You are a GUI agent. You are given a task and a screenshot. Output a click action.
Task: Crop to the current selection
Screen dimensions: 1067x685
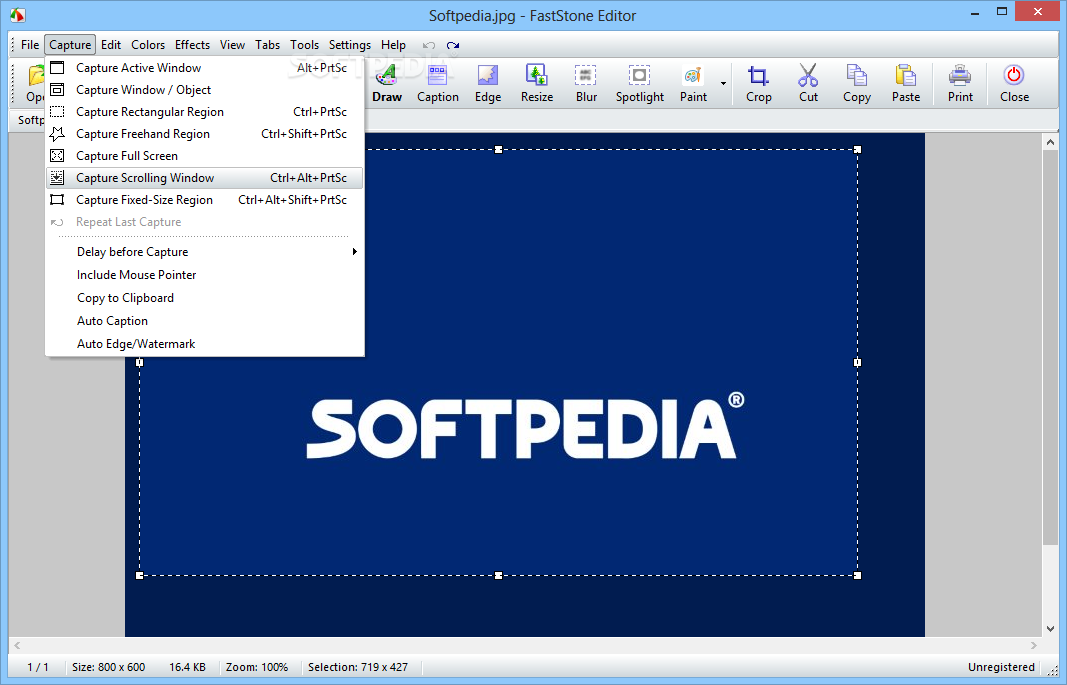tap(758, 84)
